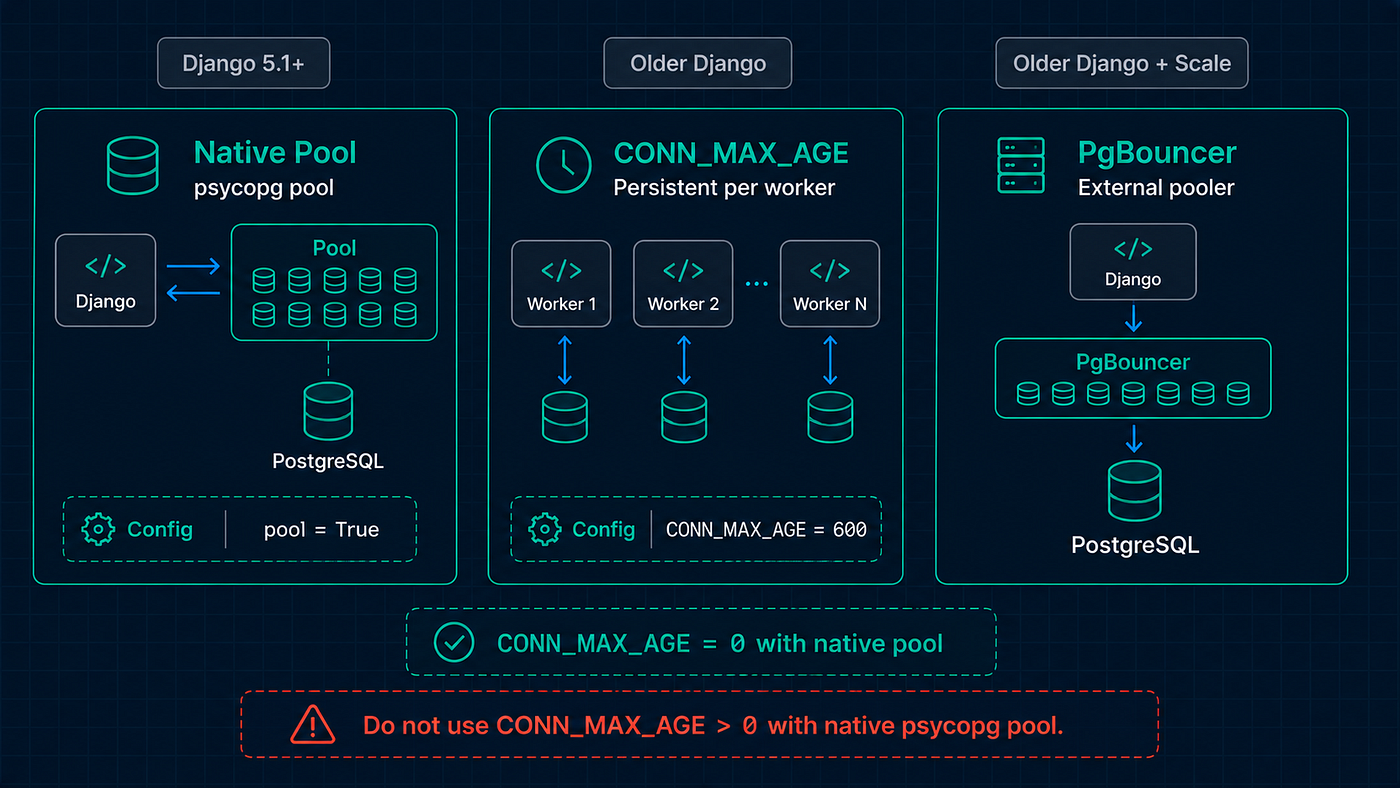Click the Native Pool heading
1400x788 pixels.
[x=275, y=153]
